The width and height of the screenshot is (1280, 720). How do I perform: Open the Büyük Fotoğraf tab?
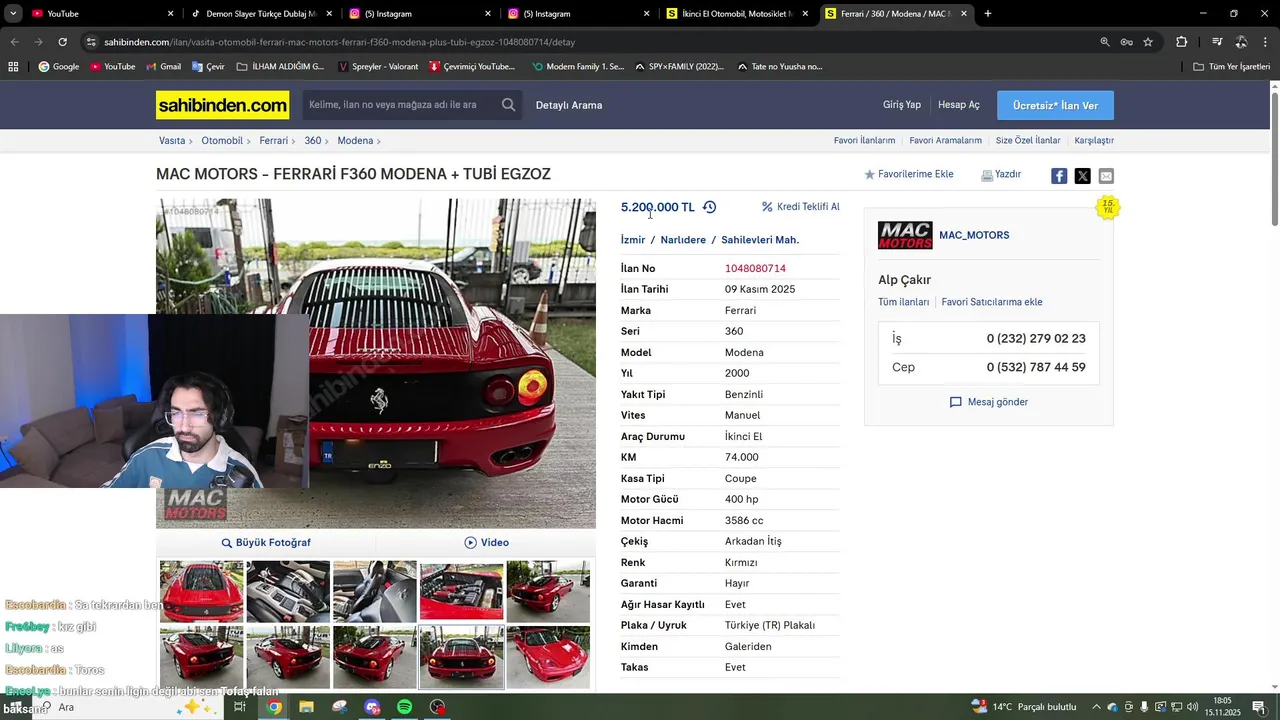[266, 543]
